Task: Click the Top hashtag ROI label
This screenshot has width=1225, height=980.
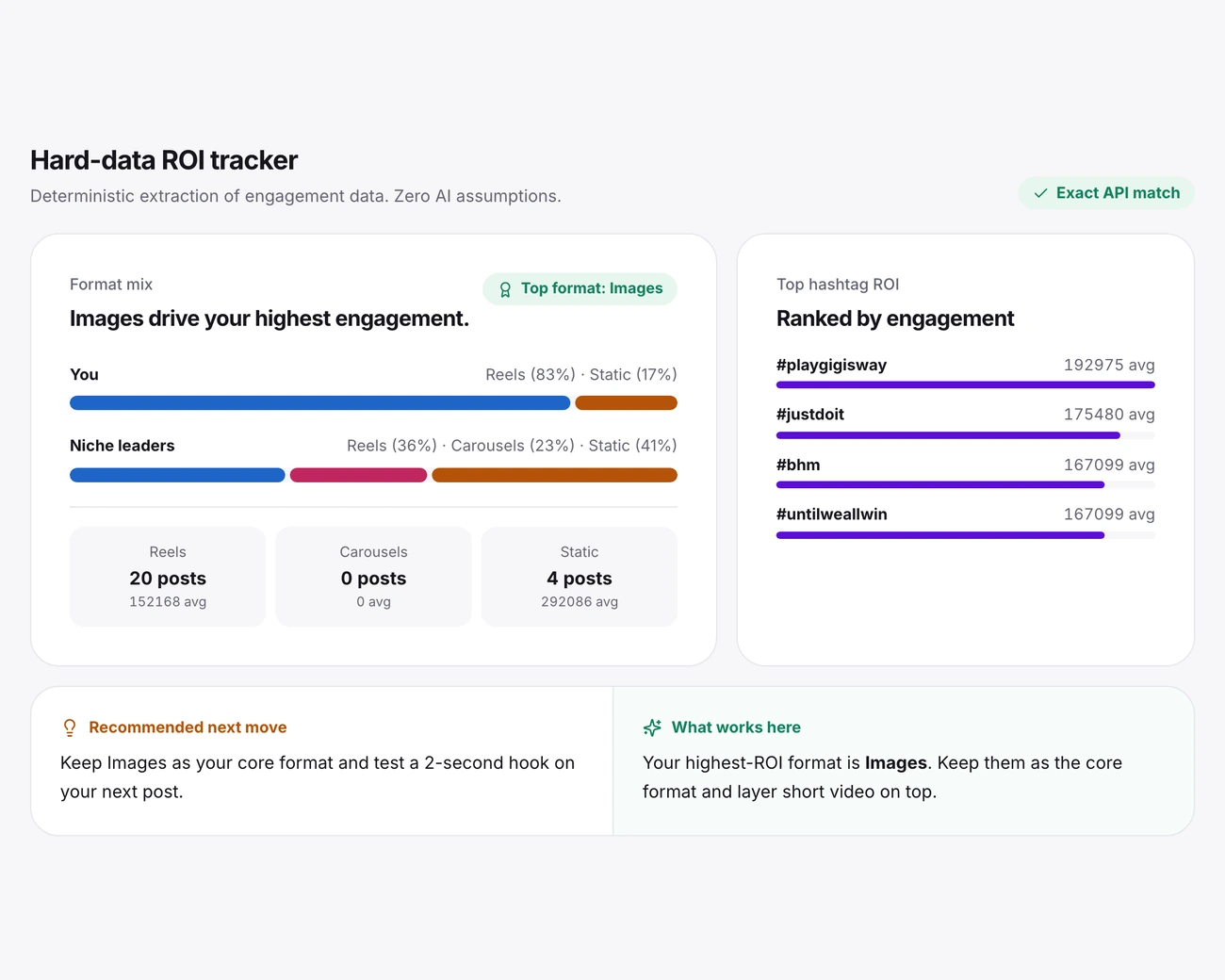Action: click(838, 285)
